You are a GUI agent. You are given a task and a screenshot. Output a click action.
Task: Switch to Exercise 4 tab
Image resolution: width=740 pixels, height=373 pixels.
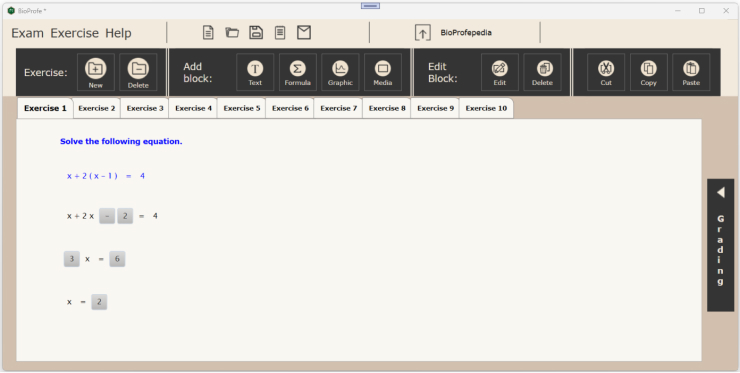click(193, 108)
